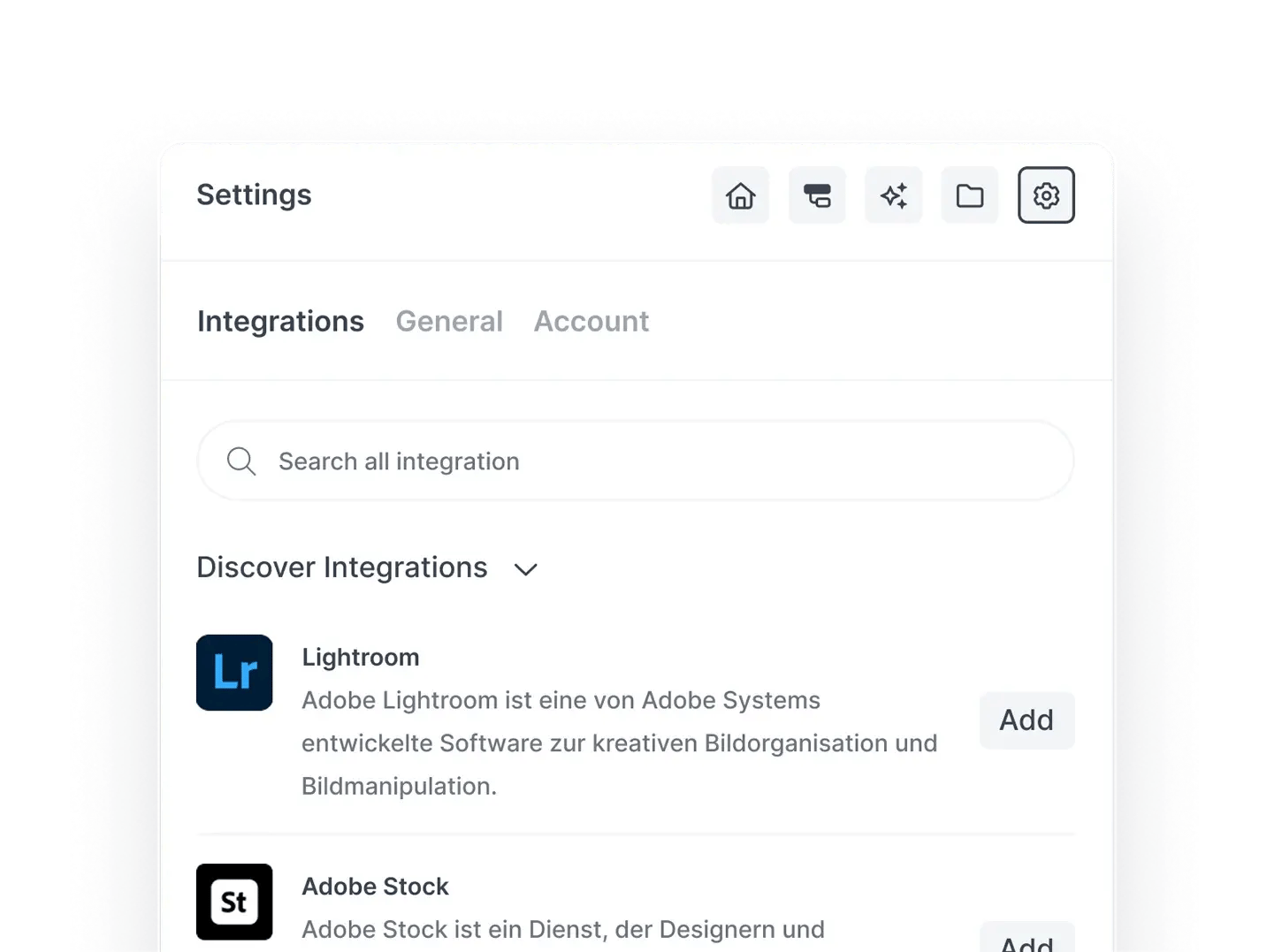Click the Settings heading text
This screenshot has width=1267, height=952.
[254, 195]
